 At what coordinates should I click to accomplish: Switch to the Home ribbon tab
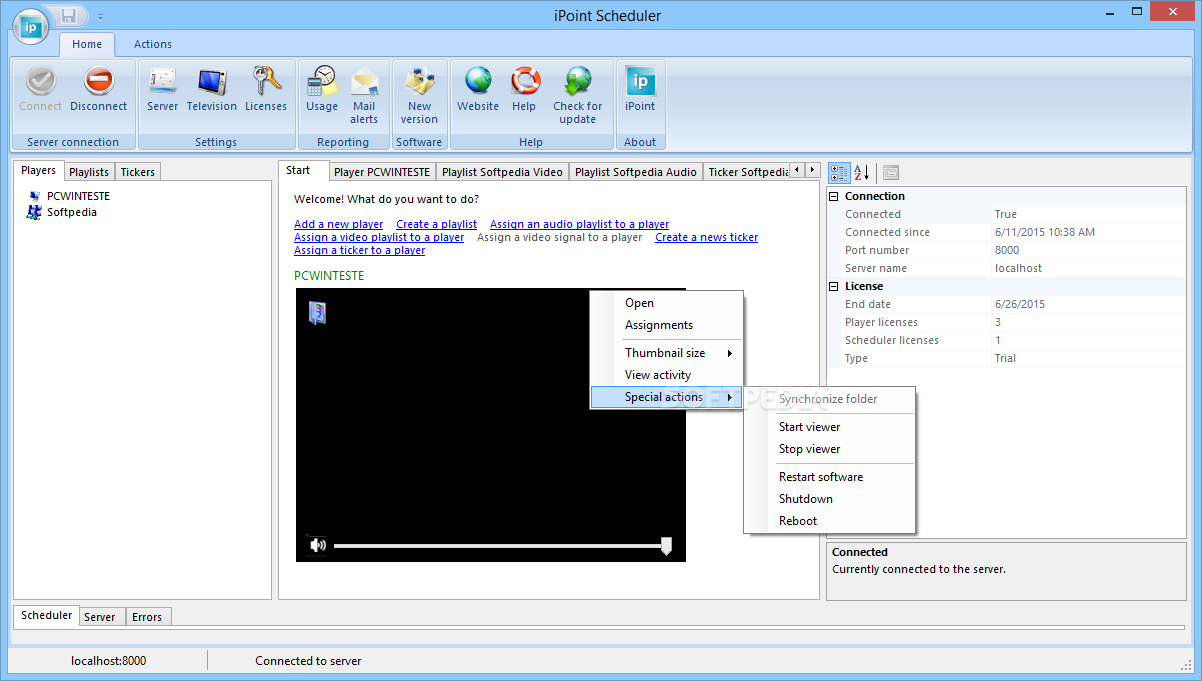pos(87,44)
